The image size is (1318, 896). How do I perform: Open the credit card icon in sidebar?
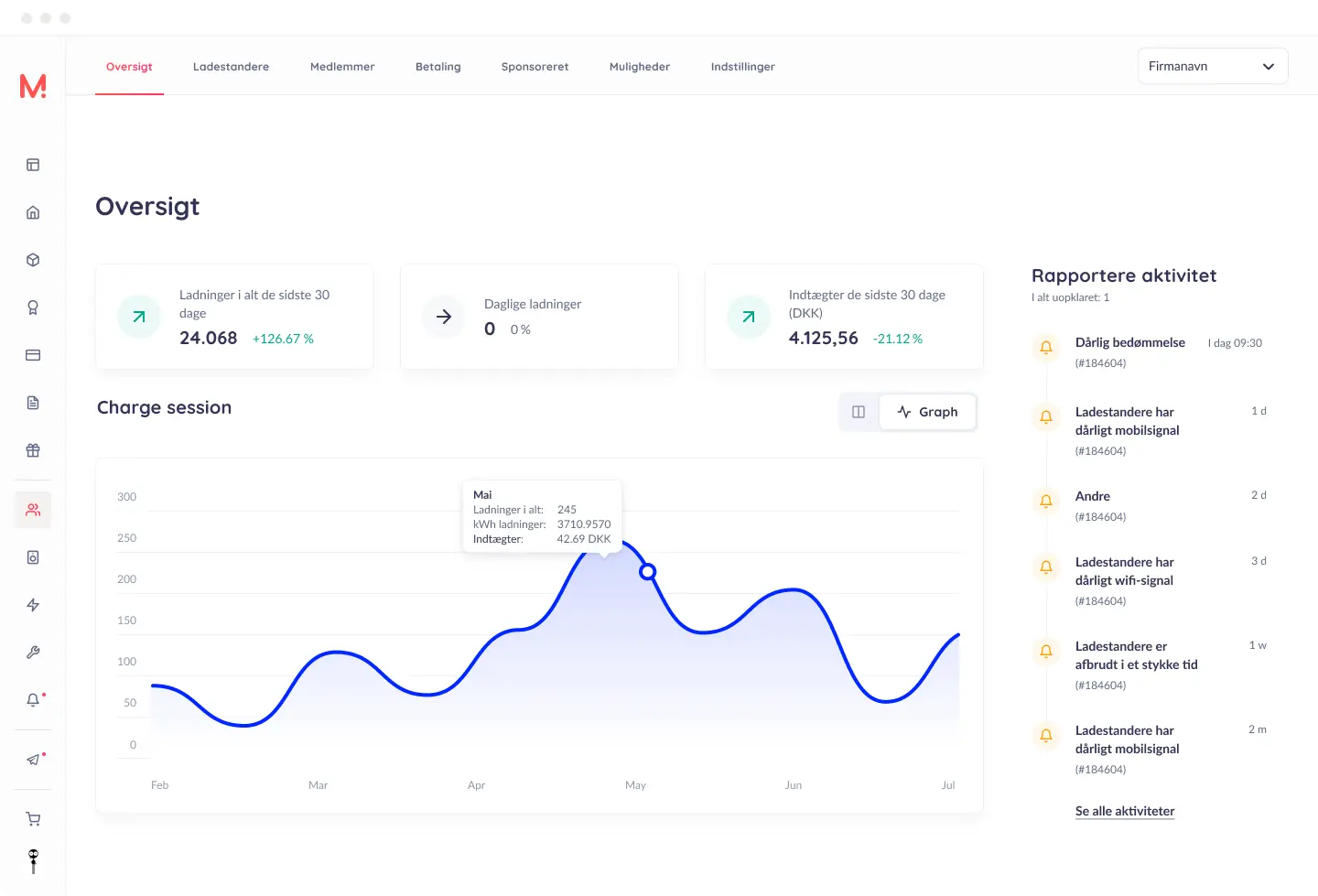coord(33,355)
